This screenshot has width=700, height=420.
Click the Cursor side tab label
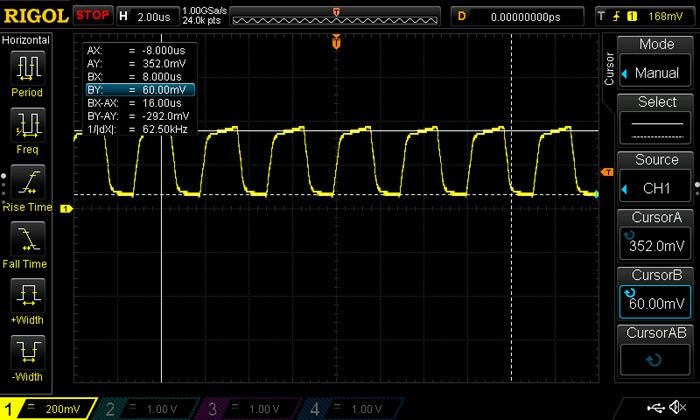coord(609,69)
